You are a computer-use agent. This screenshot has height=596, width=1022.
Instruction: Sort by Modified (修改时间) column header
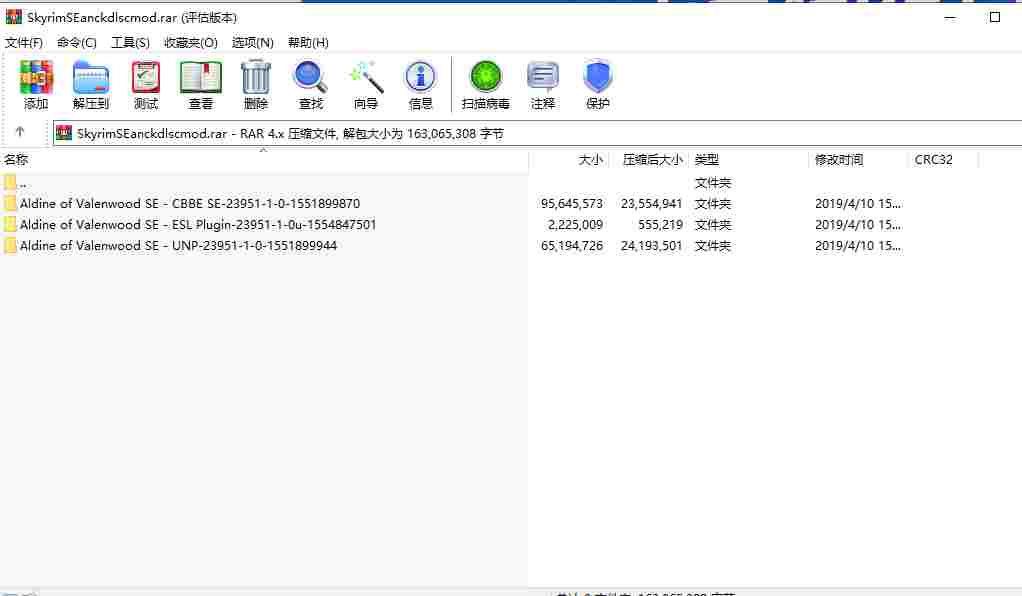click(858, 160)
